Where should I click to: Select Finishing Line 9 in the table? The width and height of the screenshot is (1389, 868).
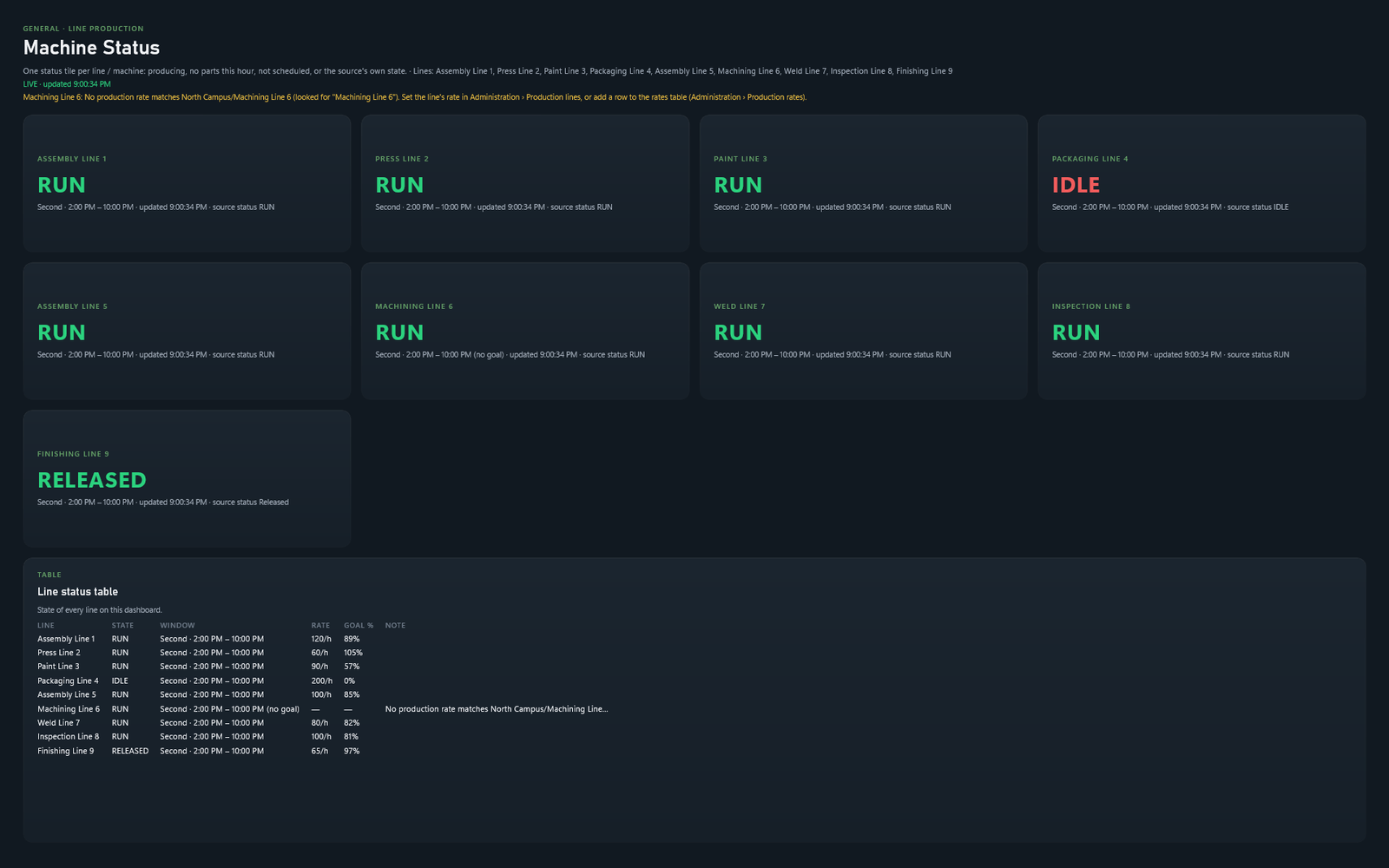[65, 751]
